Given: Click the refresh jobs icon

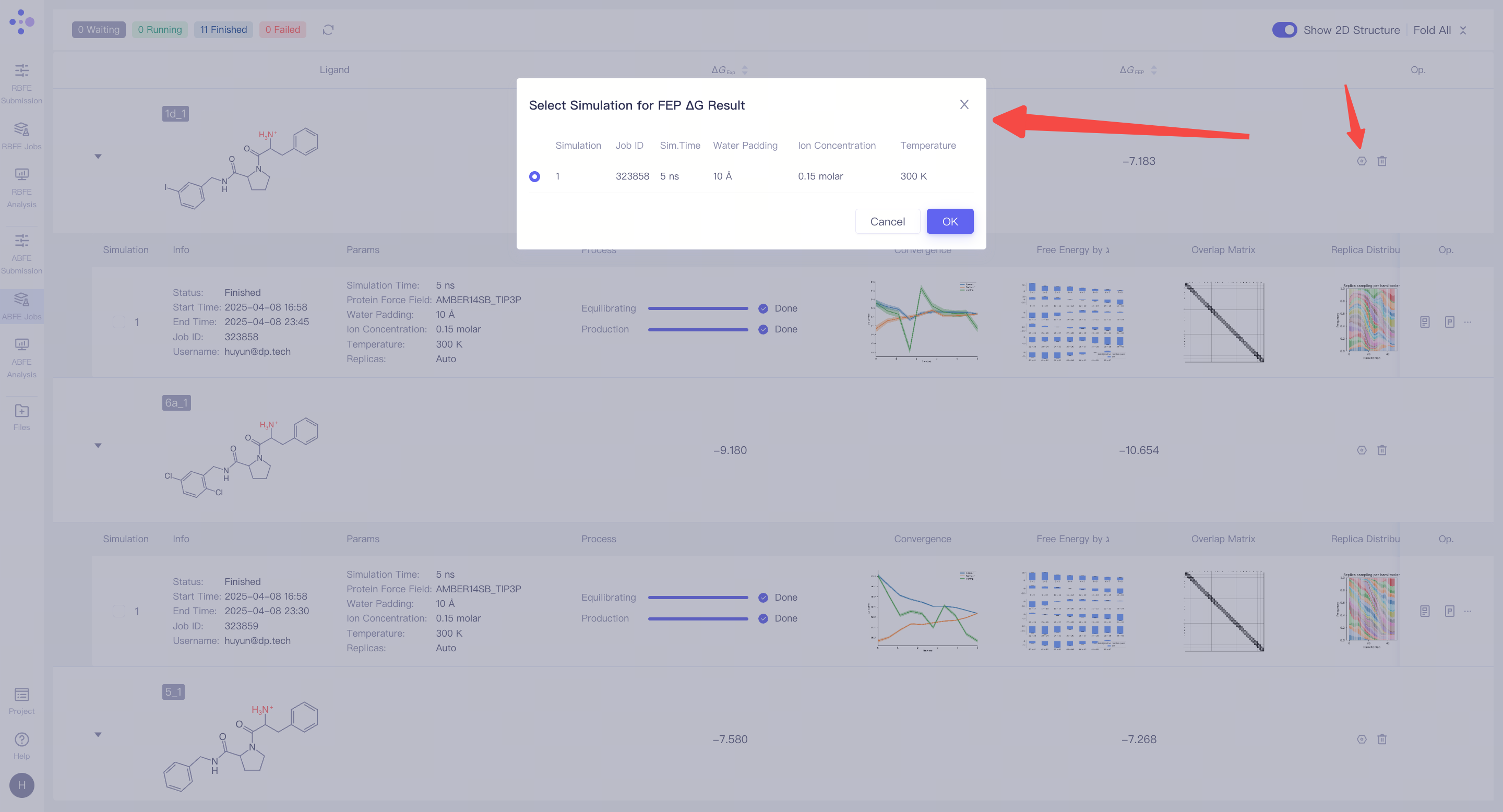Looking at the screenshot, I should tap(328, 30).
